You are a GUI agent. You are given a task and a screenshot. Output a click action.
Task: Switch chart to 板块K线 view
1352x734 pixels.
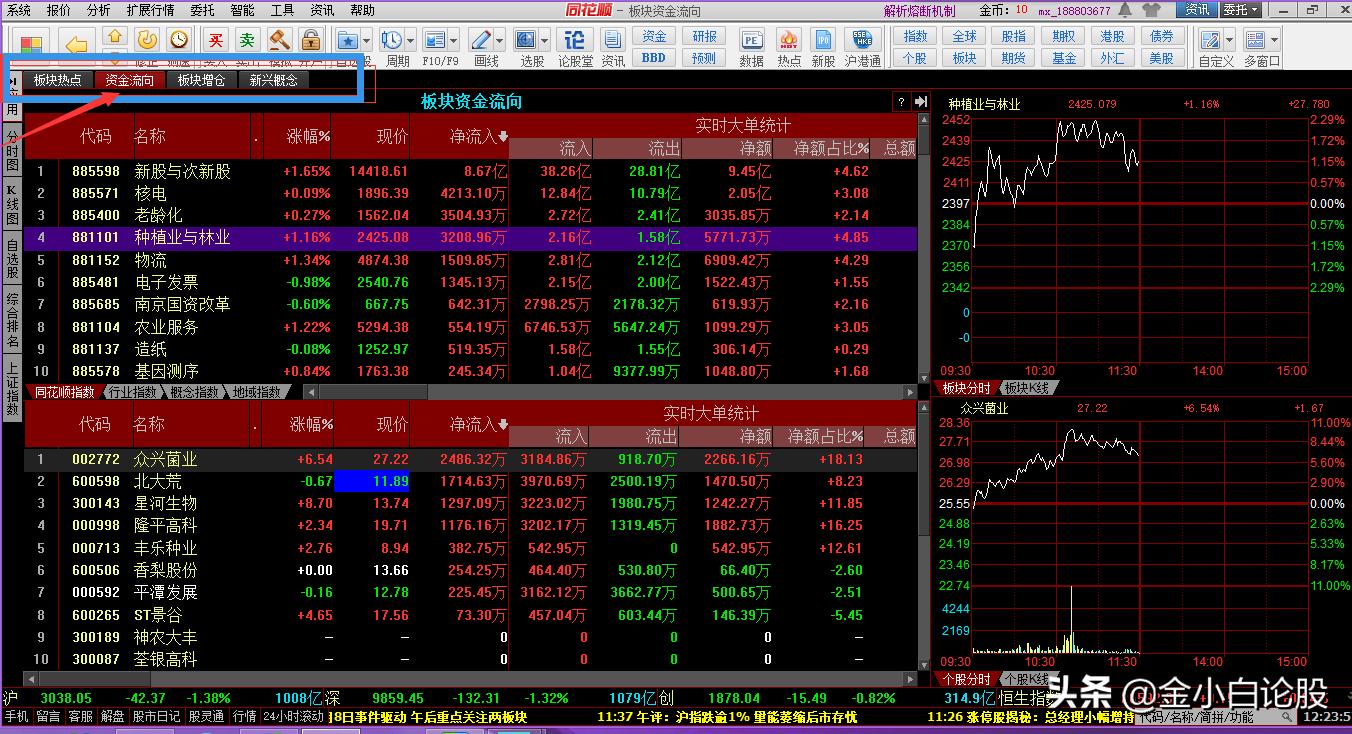point(1029,388)
